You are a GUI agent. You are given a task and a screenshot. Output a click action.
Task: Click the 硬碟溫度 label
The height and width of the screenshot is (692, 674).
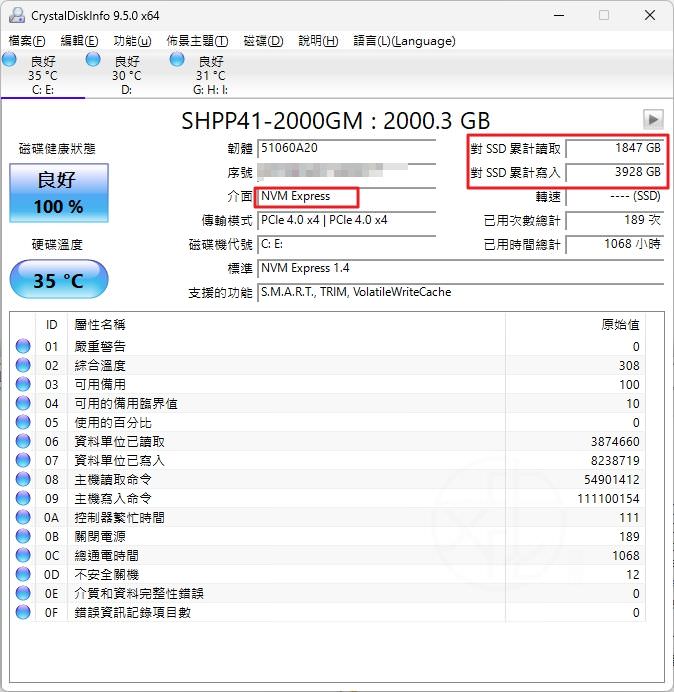click(x=57, y=244)
